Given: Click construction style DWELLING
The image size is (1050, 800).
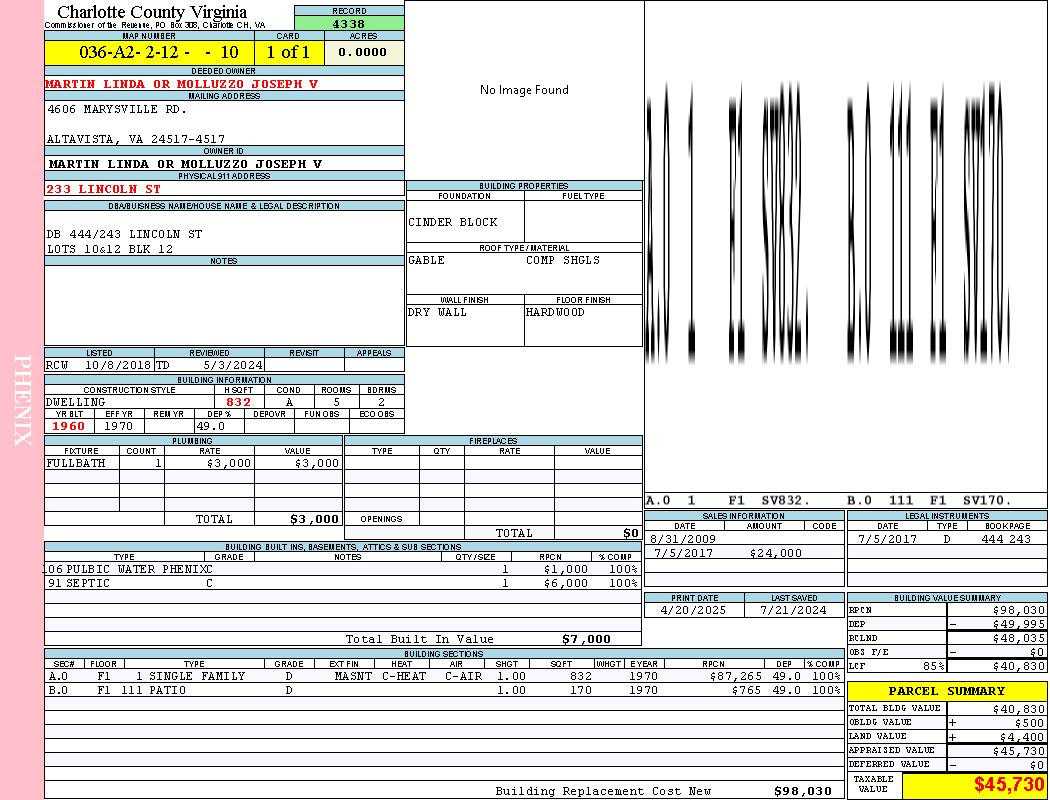Looking at the screenshot, I should pyautogui.click(x=76, y=402).
